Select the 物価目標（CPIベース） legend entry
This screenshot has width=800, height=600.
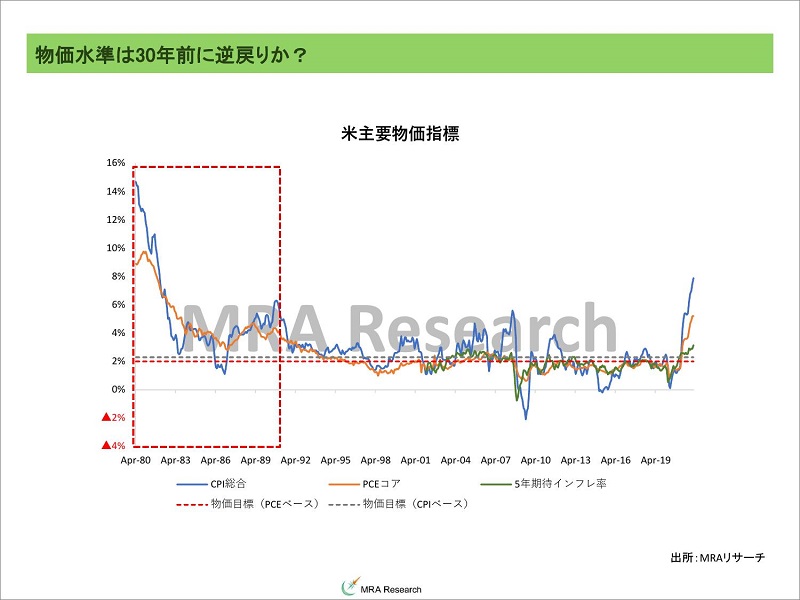(398, 504)
